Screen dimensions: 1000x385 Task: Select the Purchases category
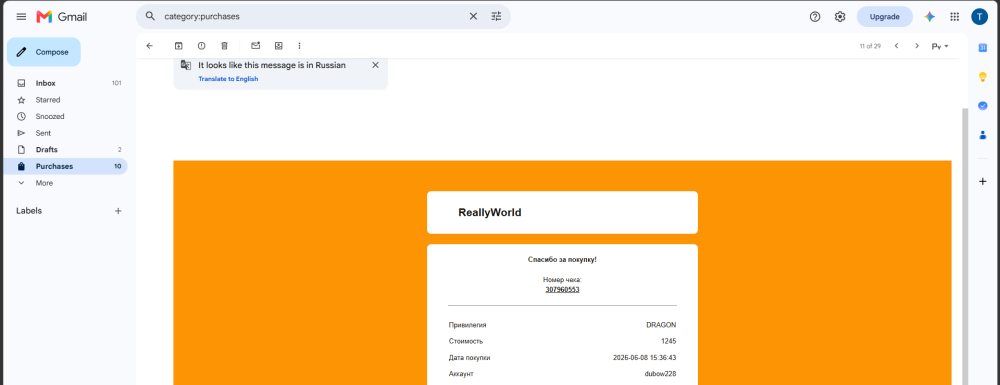coord(67,166)
